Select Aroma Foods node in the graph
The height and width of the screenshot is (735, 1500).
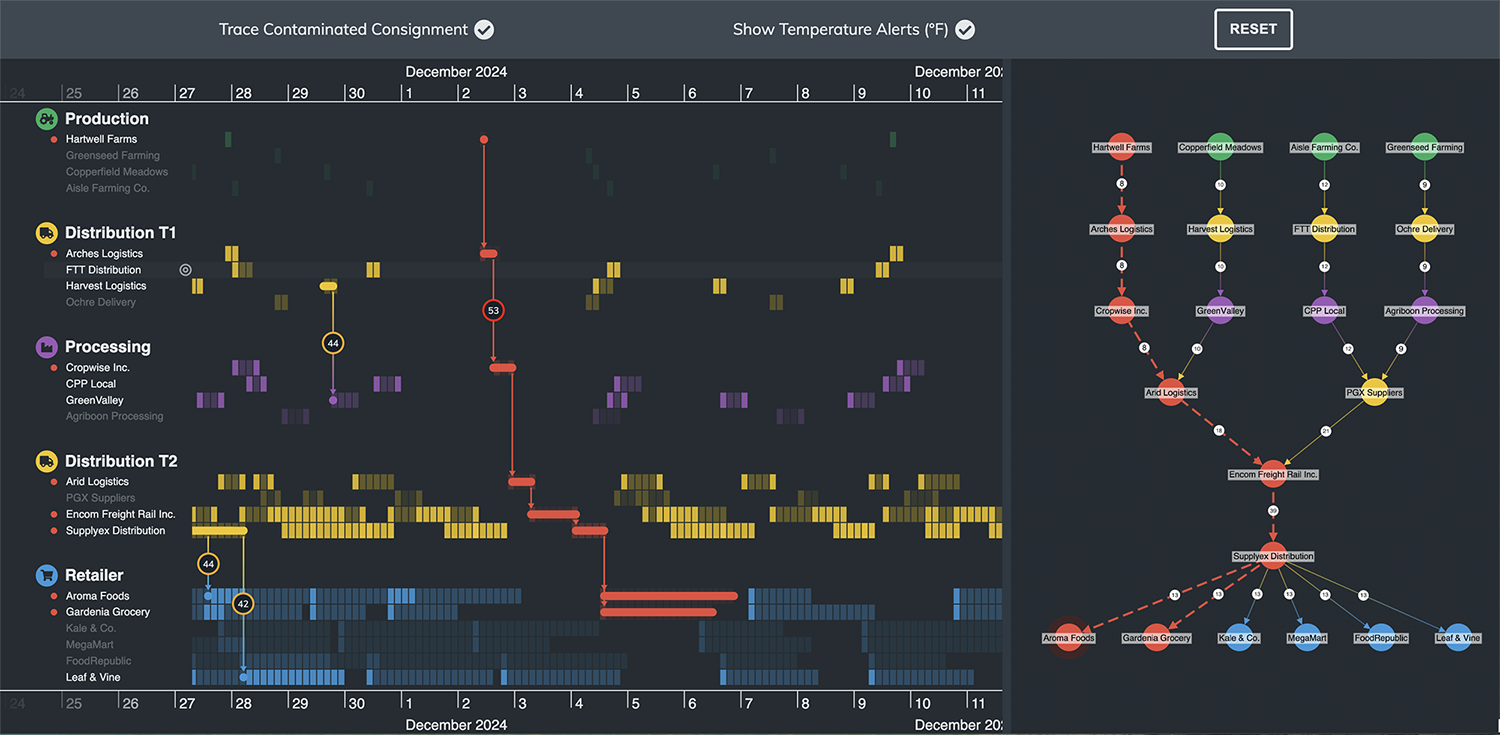tap(1069, 638)
